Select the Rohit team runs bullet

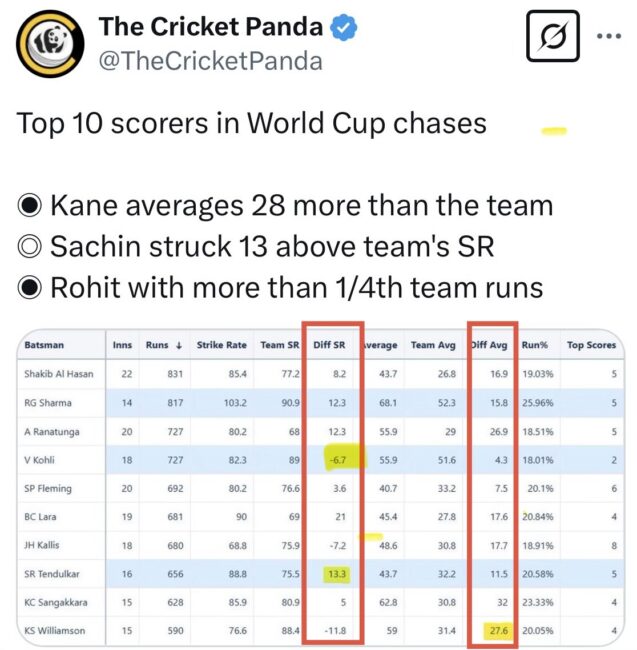click(30, 287)
